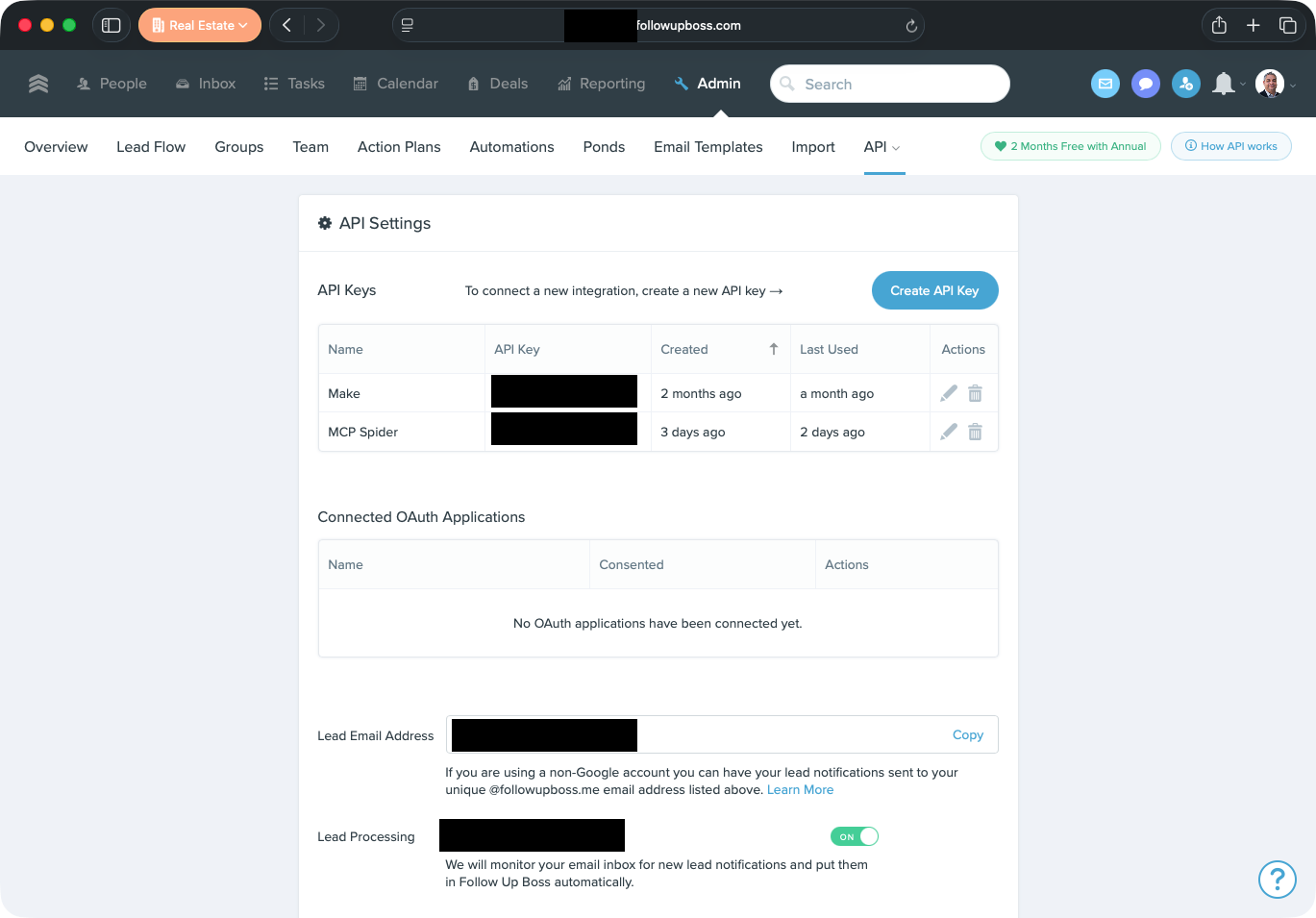Switch to the Ponds tab
The image size is (1316, 918).
(604, 147)
